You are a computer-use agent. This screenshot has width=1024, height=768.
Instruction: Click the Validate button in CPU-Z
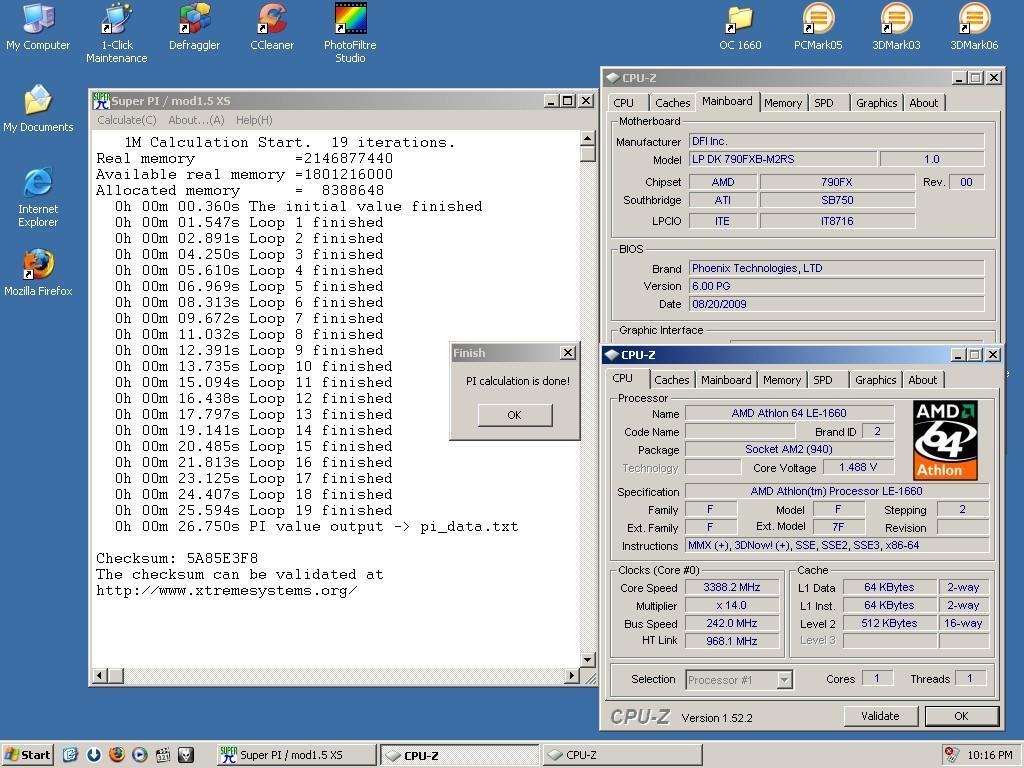pyautogui.click(x=880, y=716)
